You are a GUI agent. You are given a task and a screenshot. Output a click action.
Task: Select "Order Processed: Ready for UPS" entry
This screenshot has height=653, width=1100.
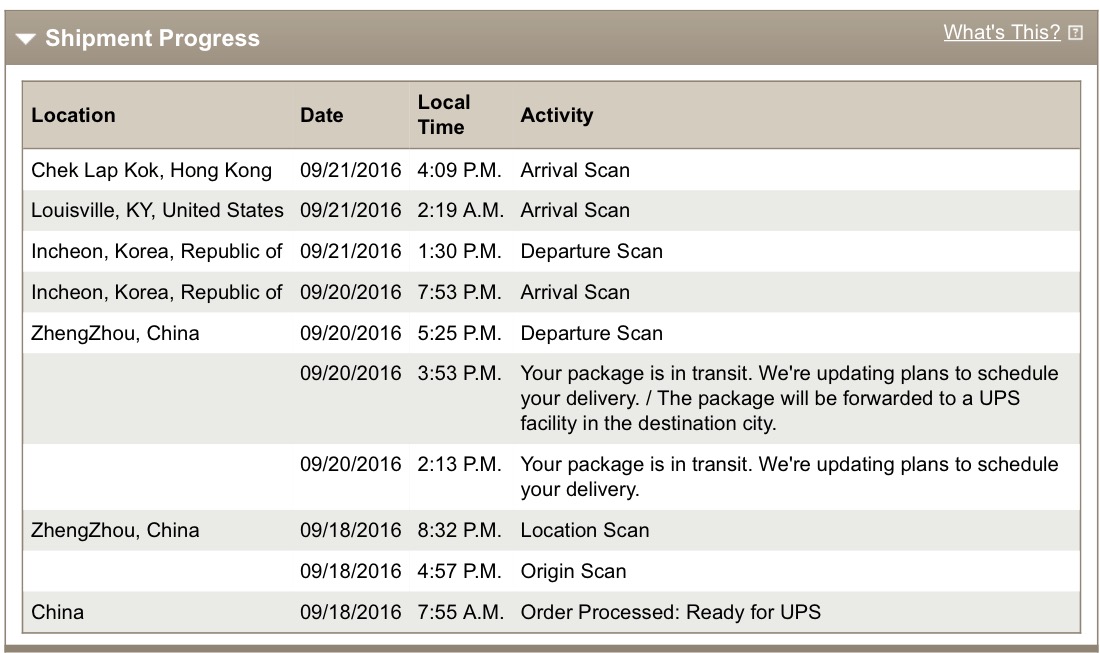[670, 612]
